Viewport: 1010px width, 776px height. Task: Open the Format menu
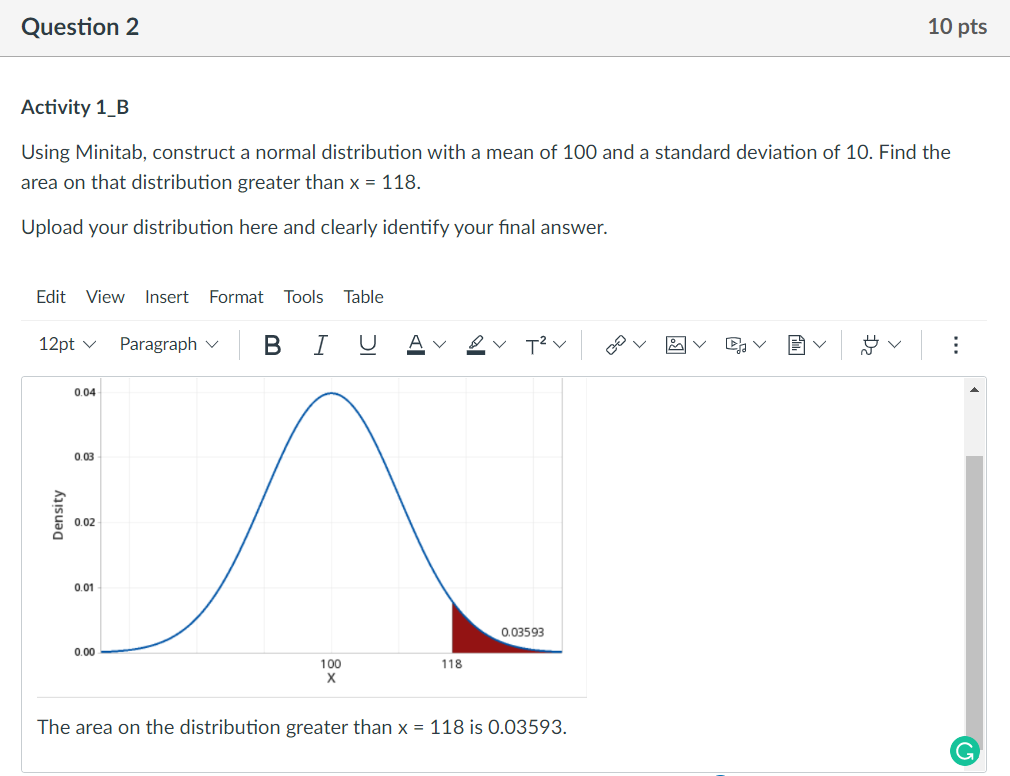pos(236,296)
